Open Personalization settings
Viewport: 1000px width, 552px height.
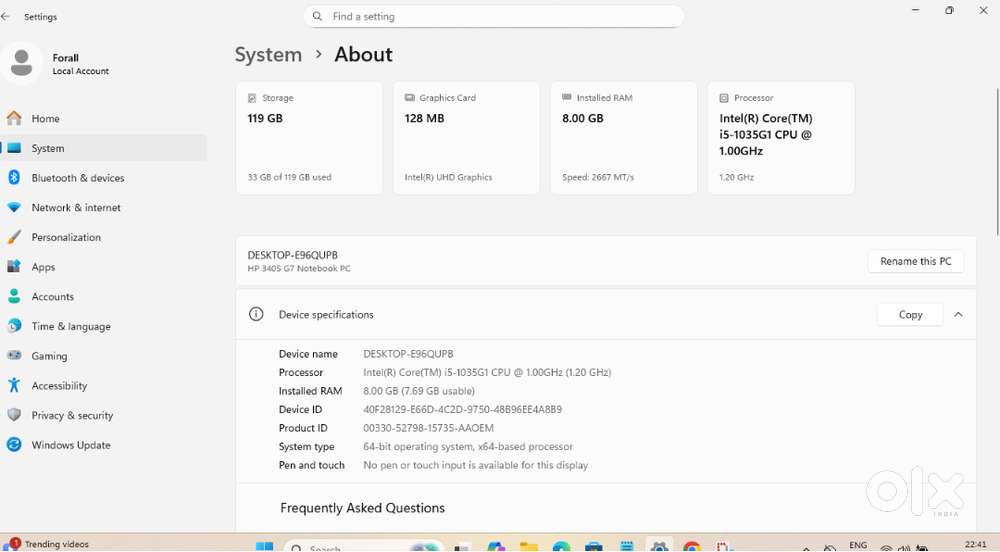pyautogui.click(x=66, y=238)
